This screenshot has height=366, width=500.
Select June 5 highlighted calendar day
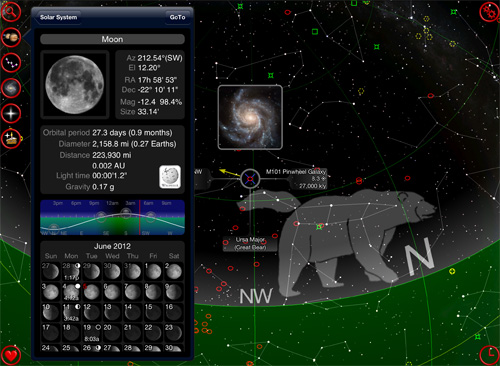coord(91,292)
